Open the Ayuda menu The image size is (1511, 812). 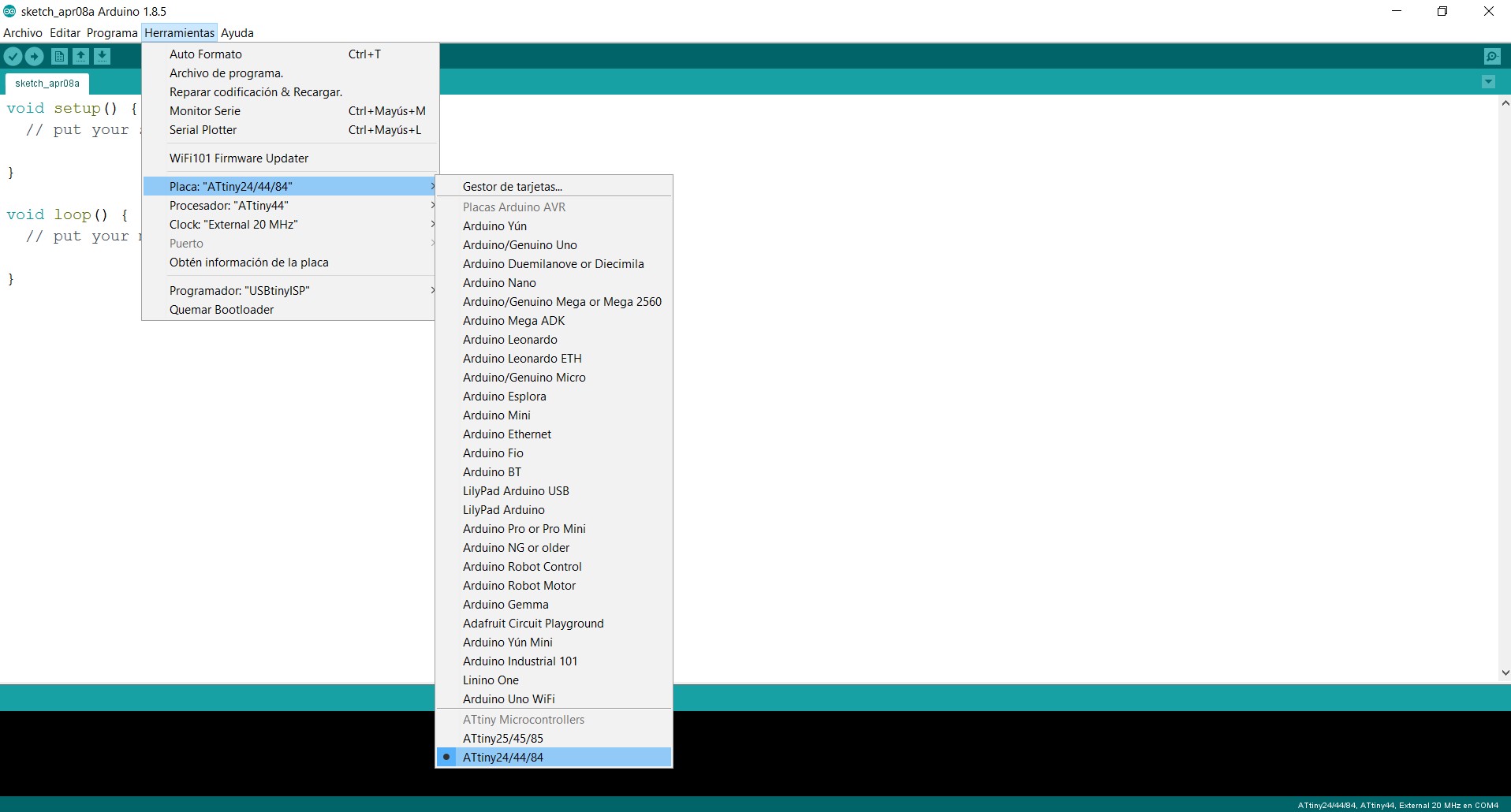[x=237, y=33]
